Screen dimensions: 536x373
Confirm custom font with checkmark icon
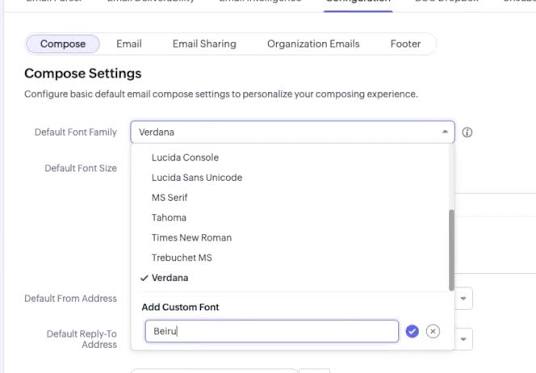tap(412, 331)
